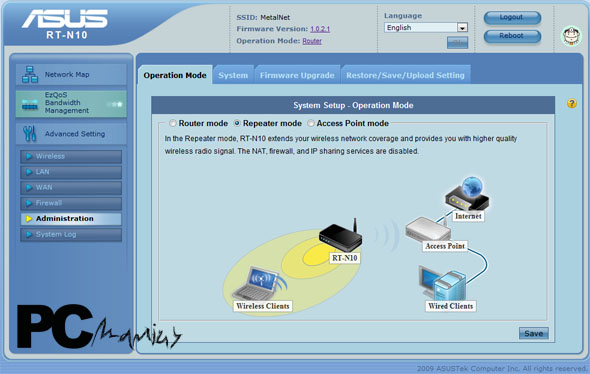This screenshot has height=374, width=590.
Task: Open the EzQoS Bandwidth Management icon
Action: (30, 105)
